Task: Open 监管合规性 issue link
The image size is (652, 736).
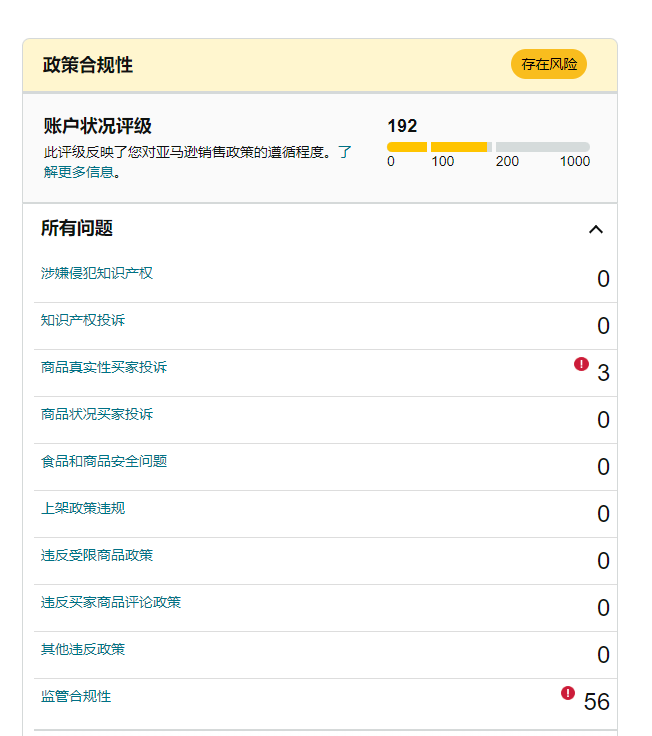Action: point(76,696)
